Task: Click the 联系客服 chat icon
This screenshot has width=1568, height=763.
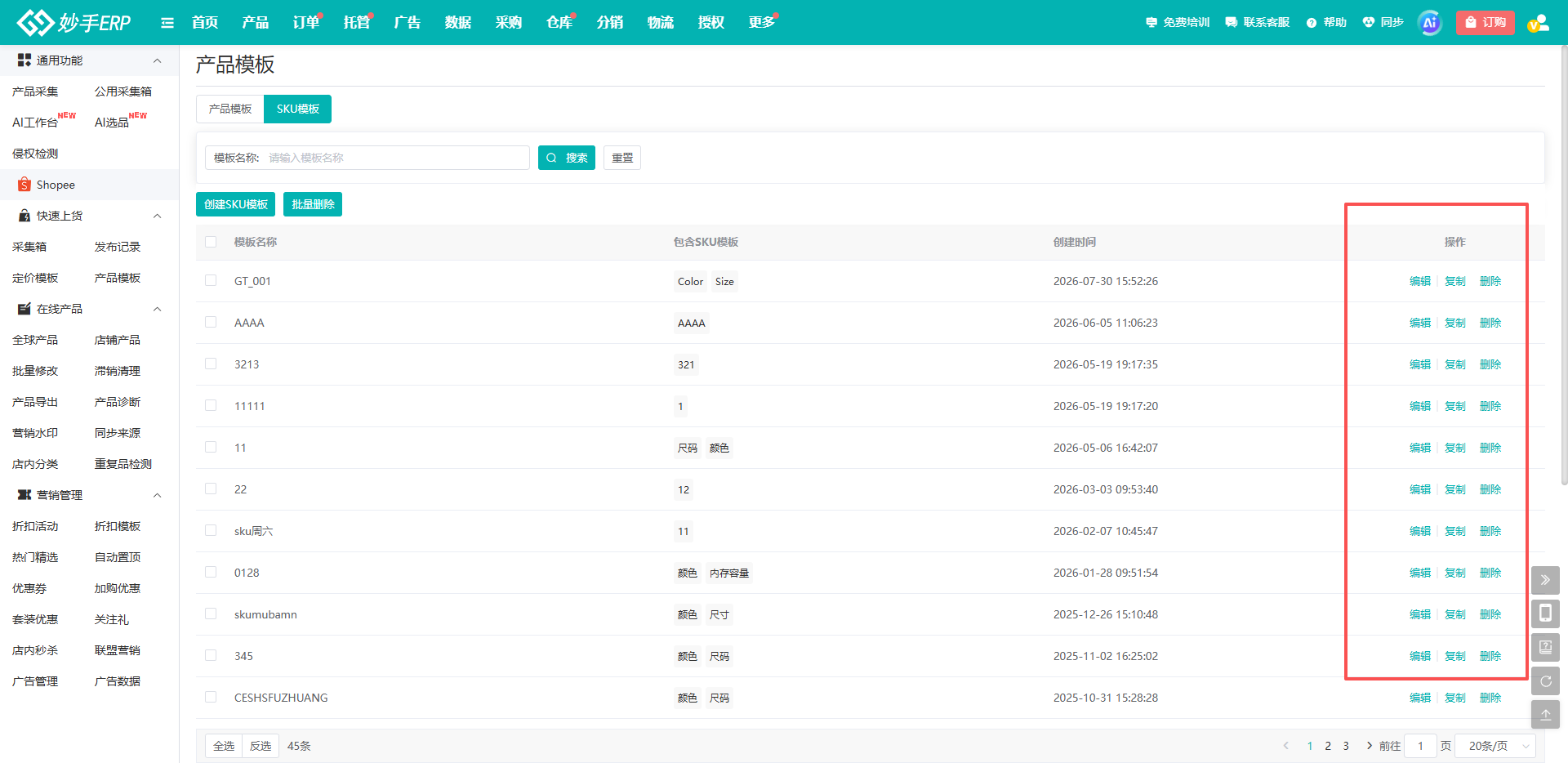Action: tap(1232, 23)
